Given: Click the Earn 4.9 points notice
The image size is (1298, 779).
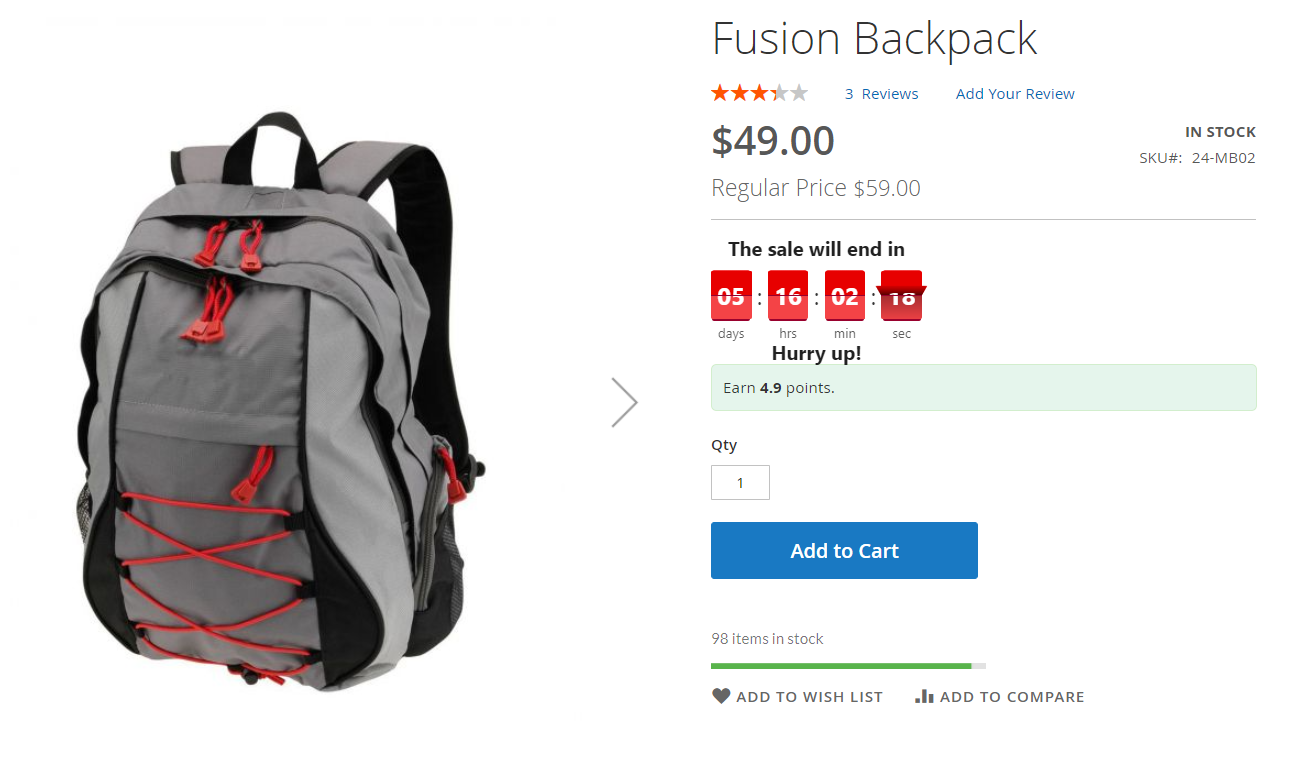Looking at the screenshot, I should [x=983, y=387].
